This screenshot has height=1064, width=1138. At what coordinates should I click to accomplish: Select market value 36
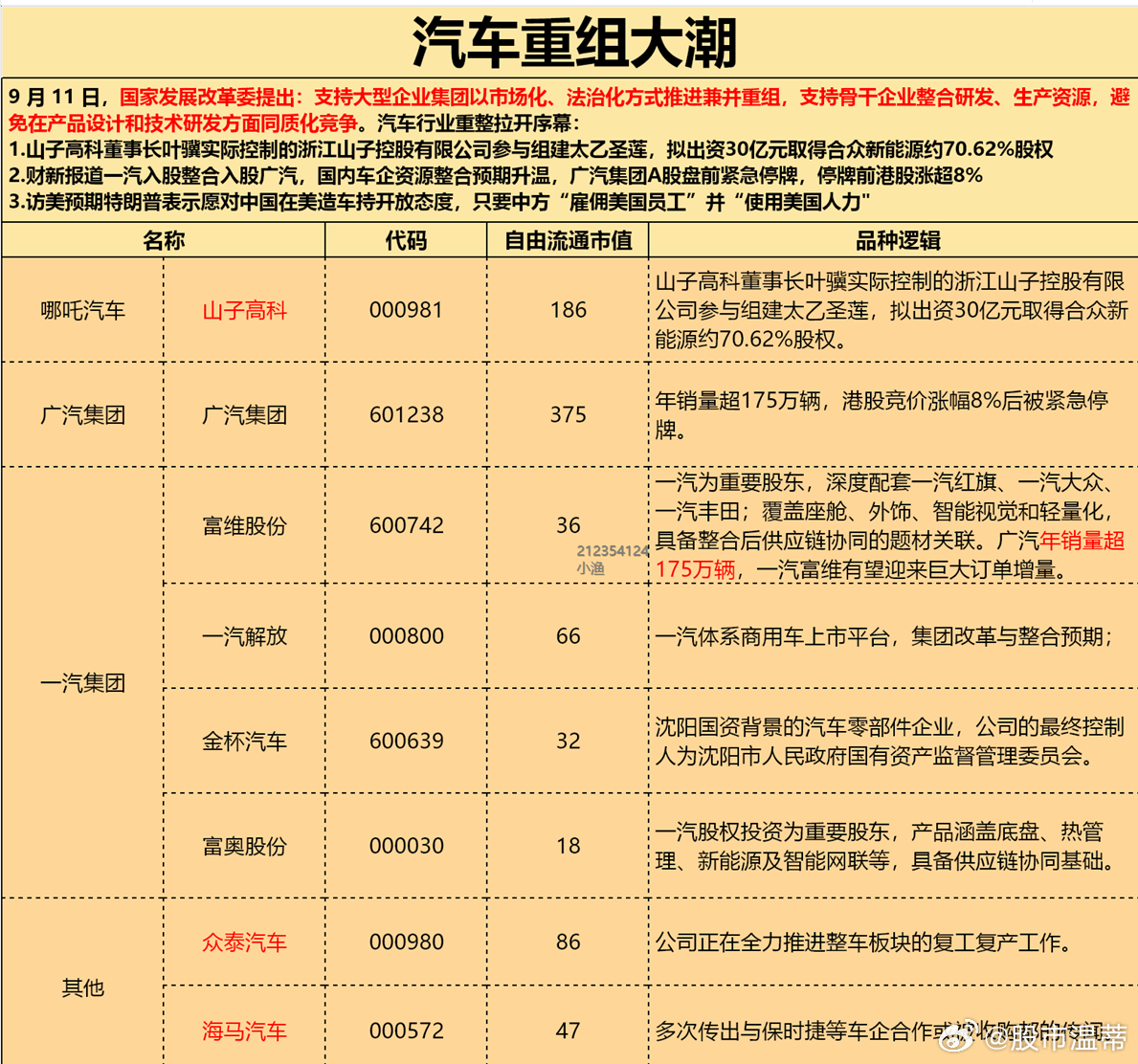569,525
